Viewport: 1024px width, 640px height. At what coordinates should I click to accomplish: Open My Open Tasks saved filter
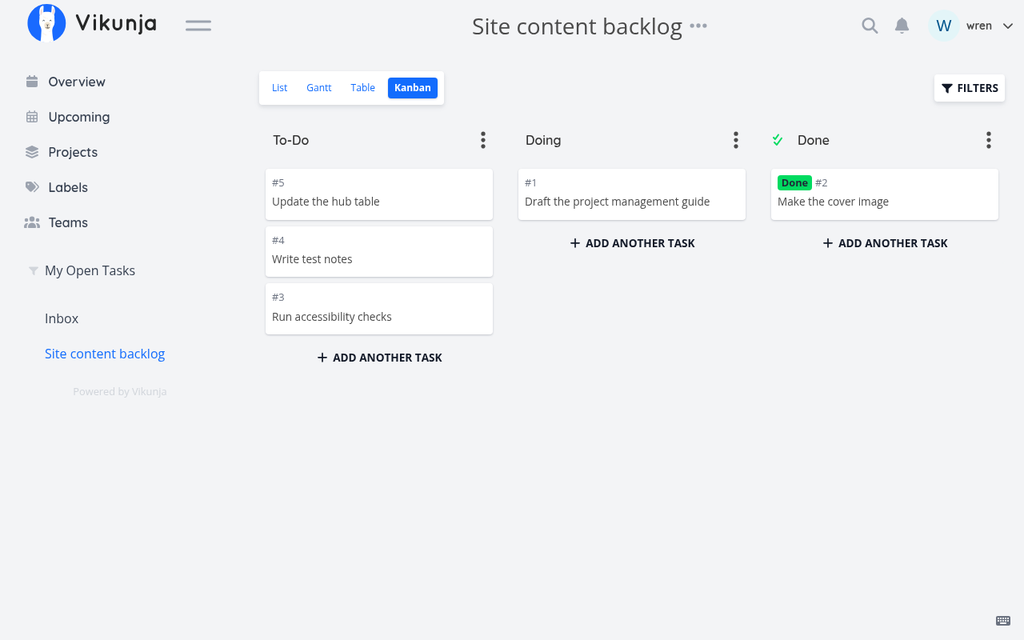(89, 270)
